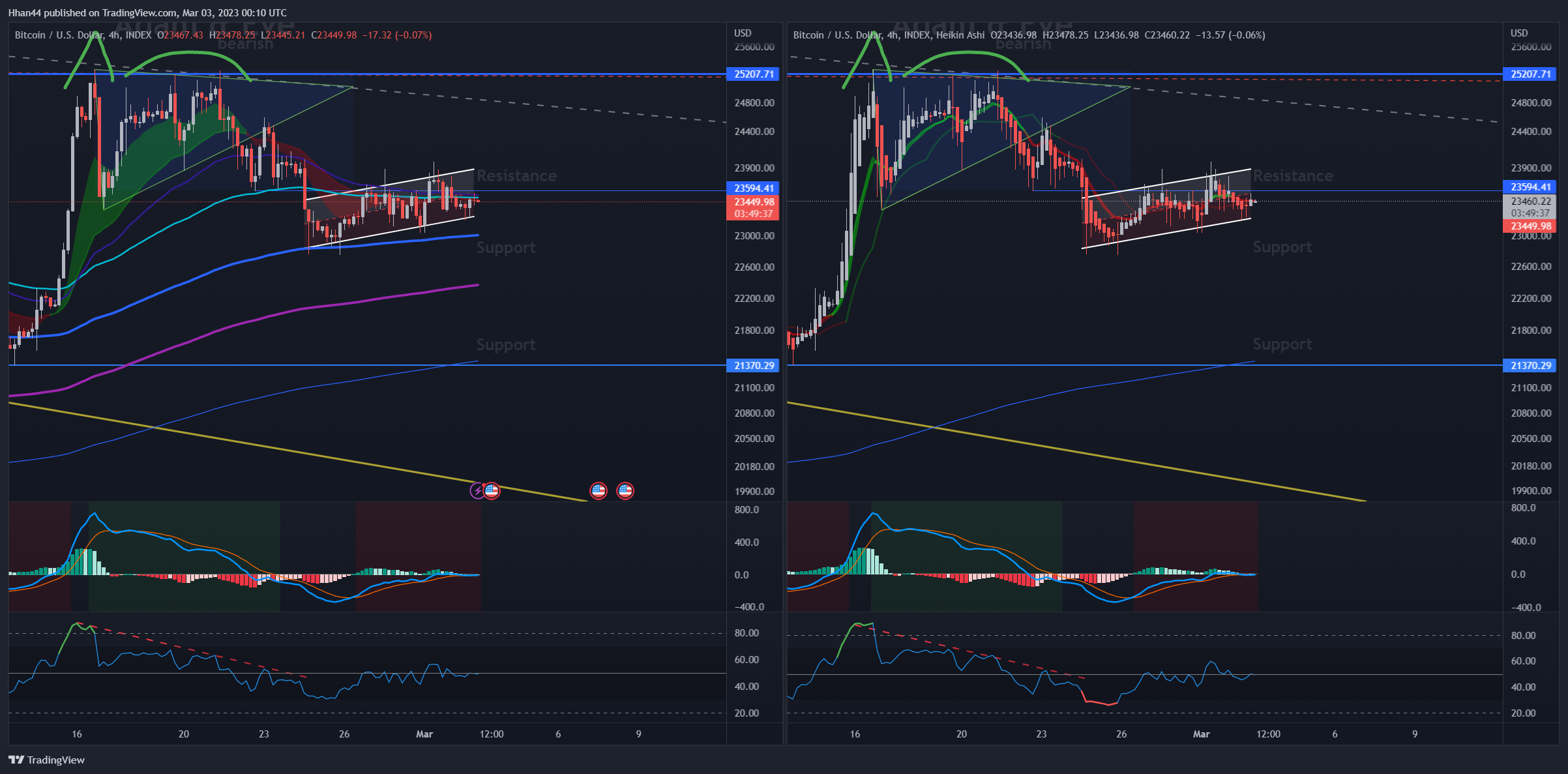Screen dimensions: 1568x774
Task: Select the Resistance annotation on the Heikin Ashi chart
Action: click(1293, 176)
